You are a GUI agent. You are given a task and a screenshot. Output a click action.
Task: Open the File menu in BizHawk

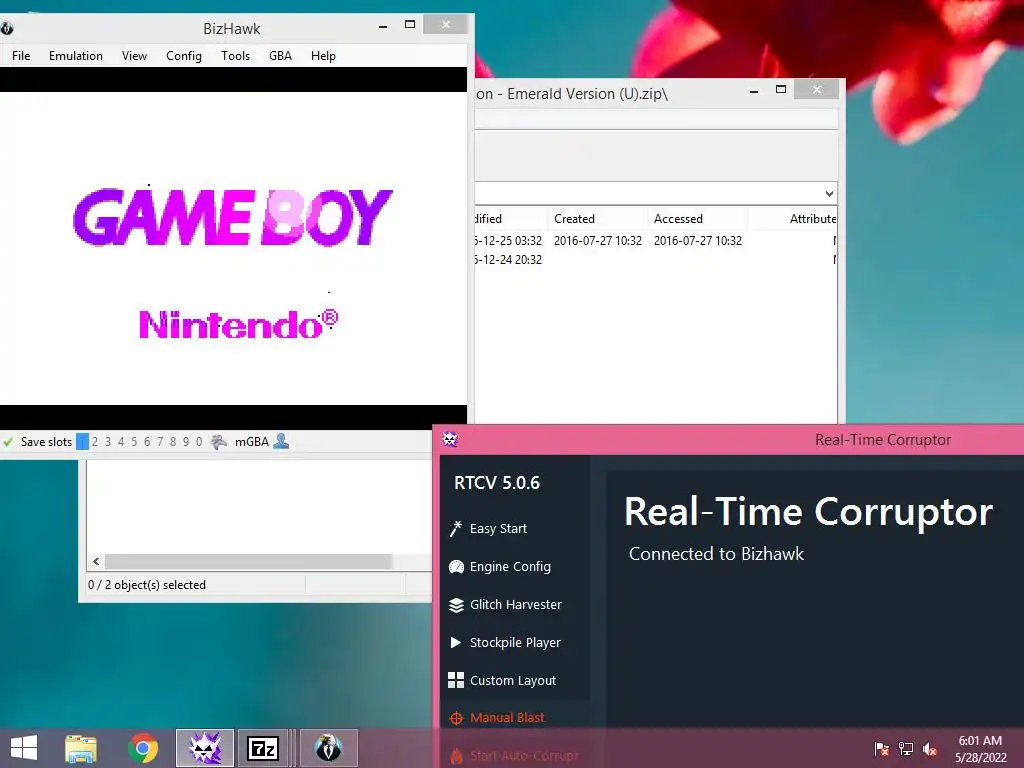click(21, 56)
